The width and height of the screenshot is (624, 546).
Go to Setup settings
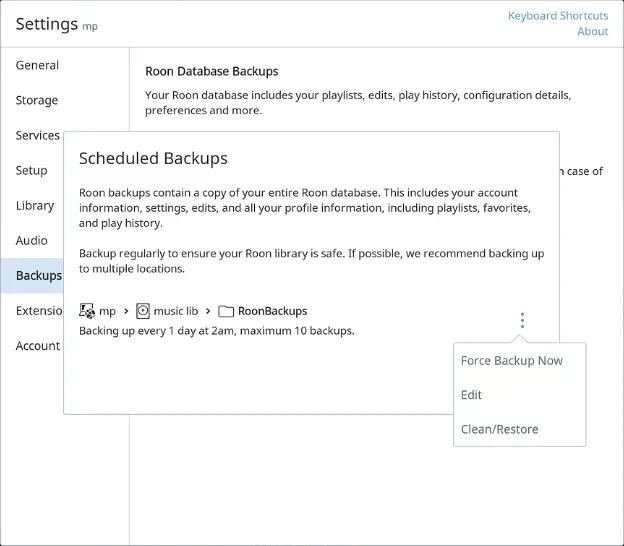(31, 170)
